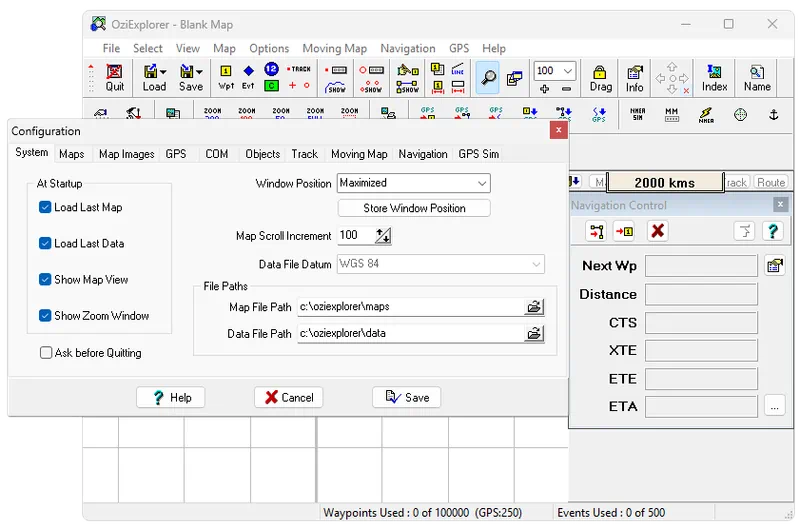Viewport: 800px width, 530px height.
Task: Click the blue GPS download icon
Action: (599, 114)
